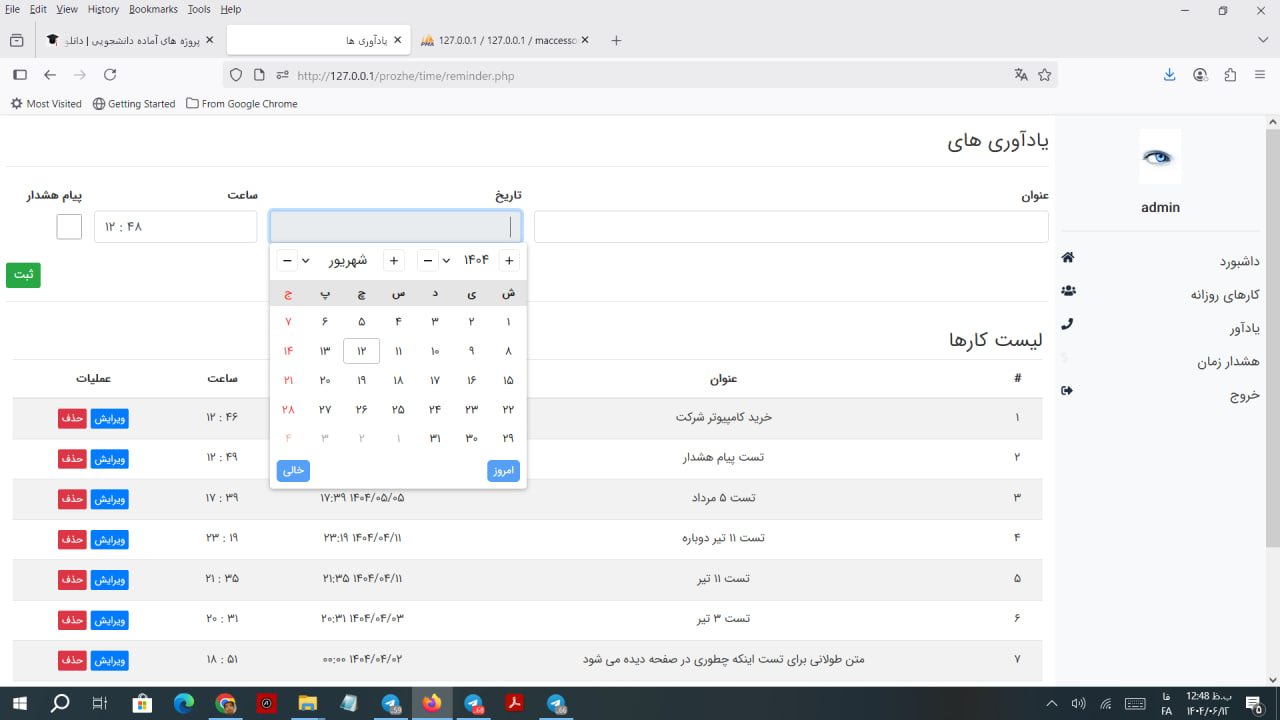Click ویرایش for تست ۵ مرداد row
The width and height of the screenshot is (1280, 720).
click(110, 499)
